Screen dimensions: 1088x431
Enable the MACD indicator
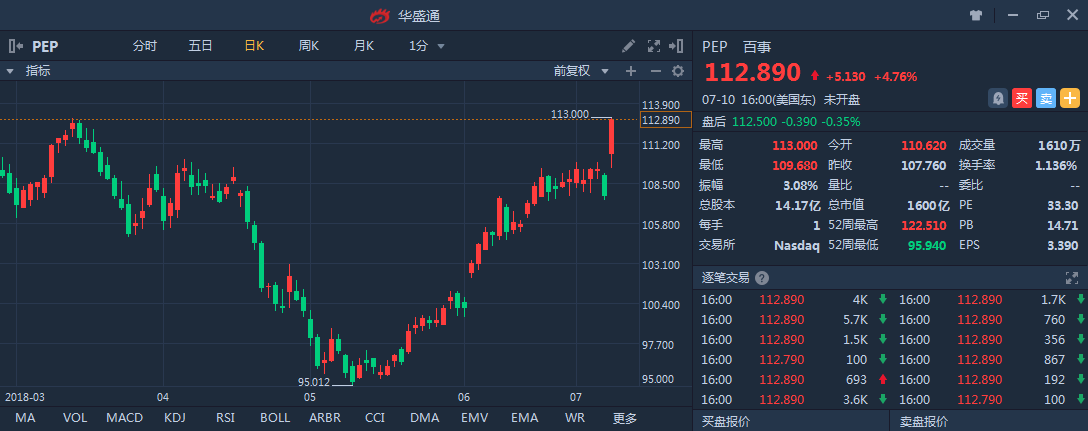click(x=124, y=418)
